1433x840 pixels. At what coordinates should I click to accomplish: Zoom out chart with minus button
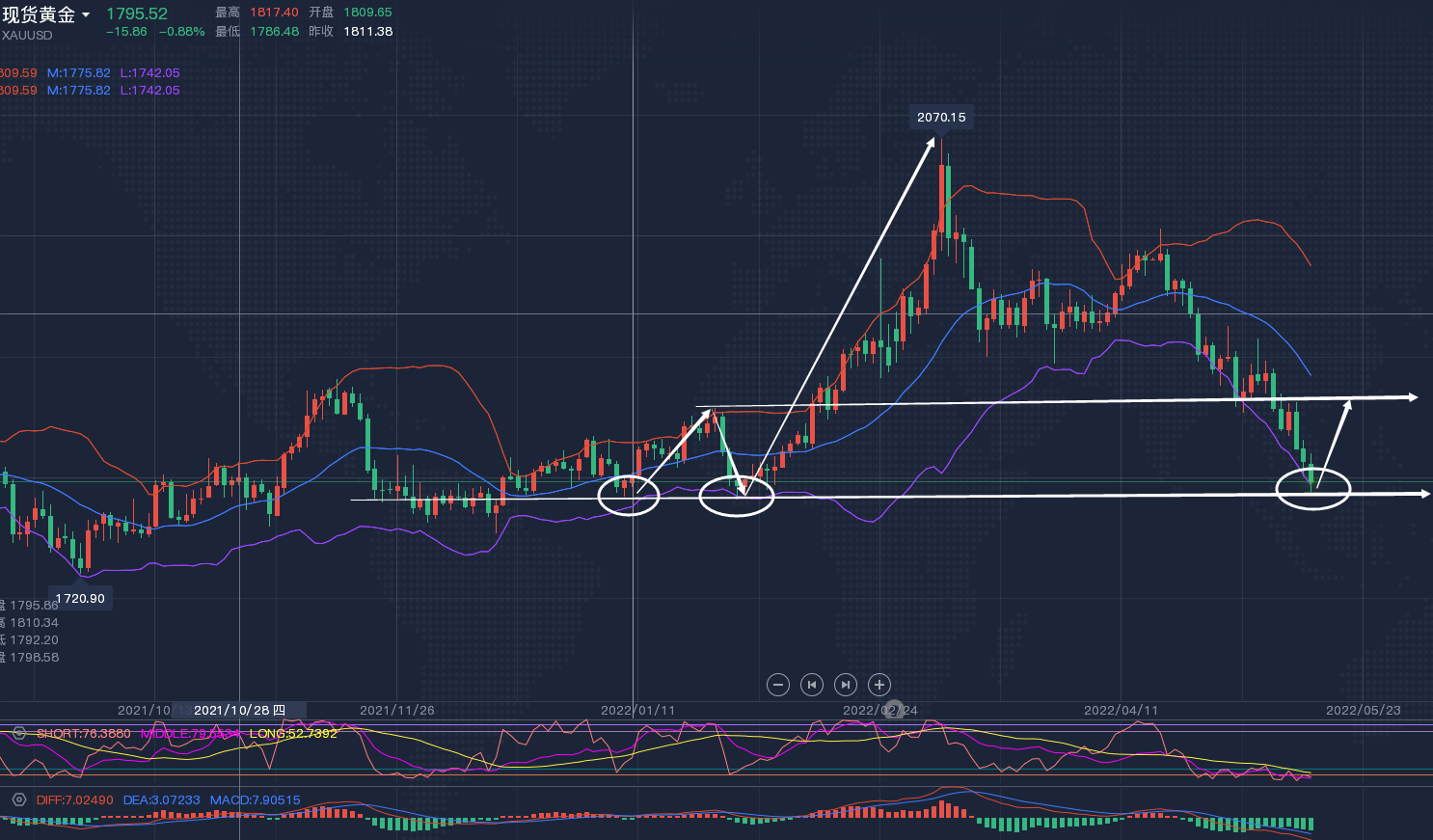(x=778, y=685)
